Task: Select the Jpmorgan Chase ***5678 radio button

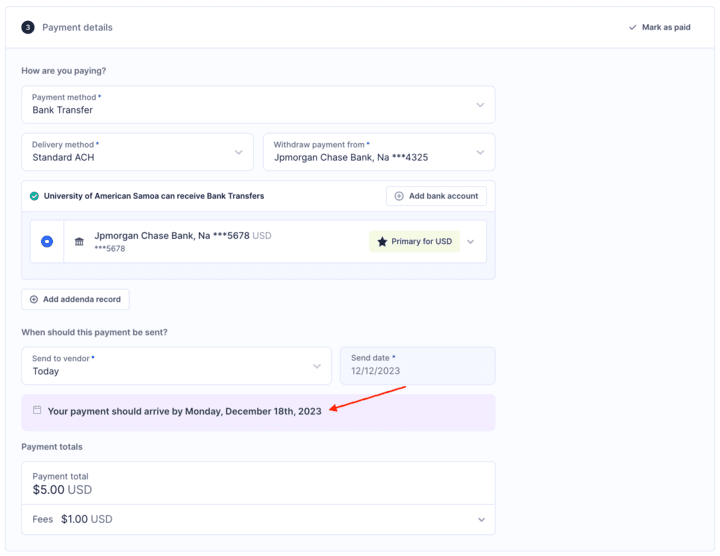Action: click(47, 242)
